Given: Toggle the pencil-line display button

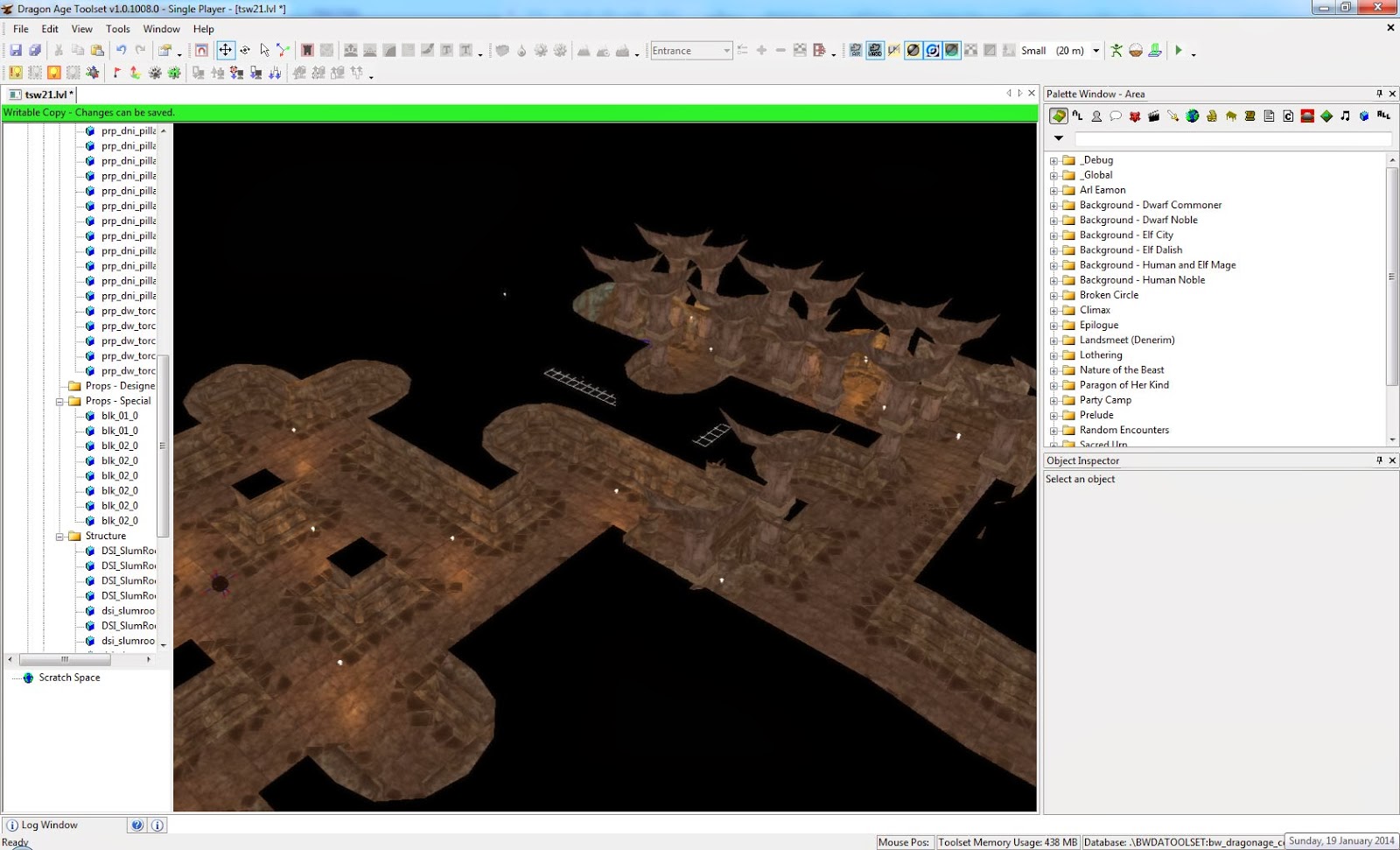Looking at the screenshot, I should coord(894,51).
